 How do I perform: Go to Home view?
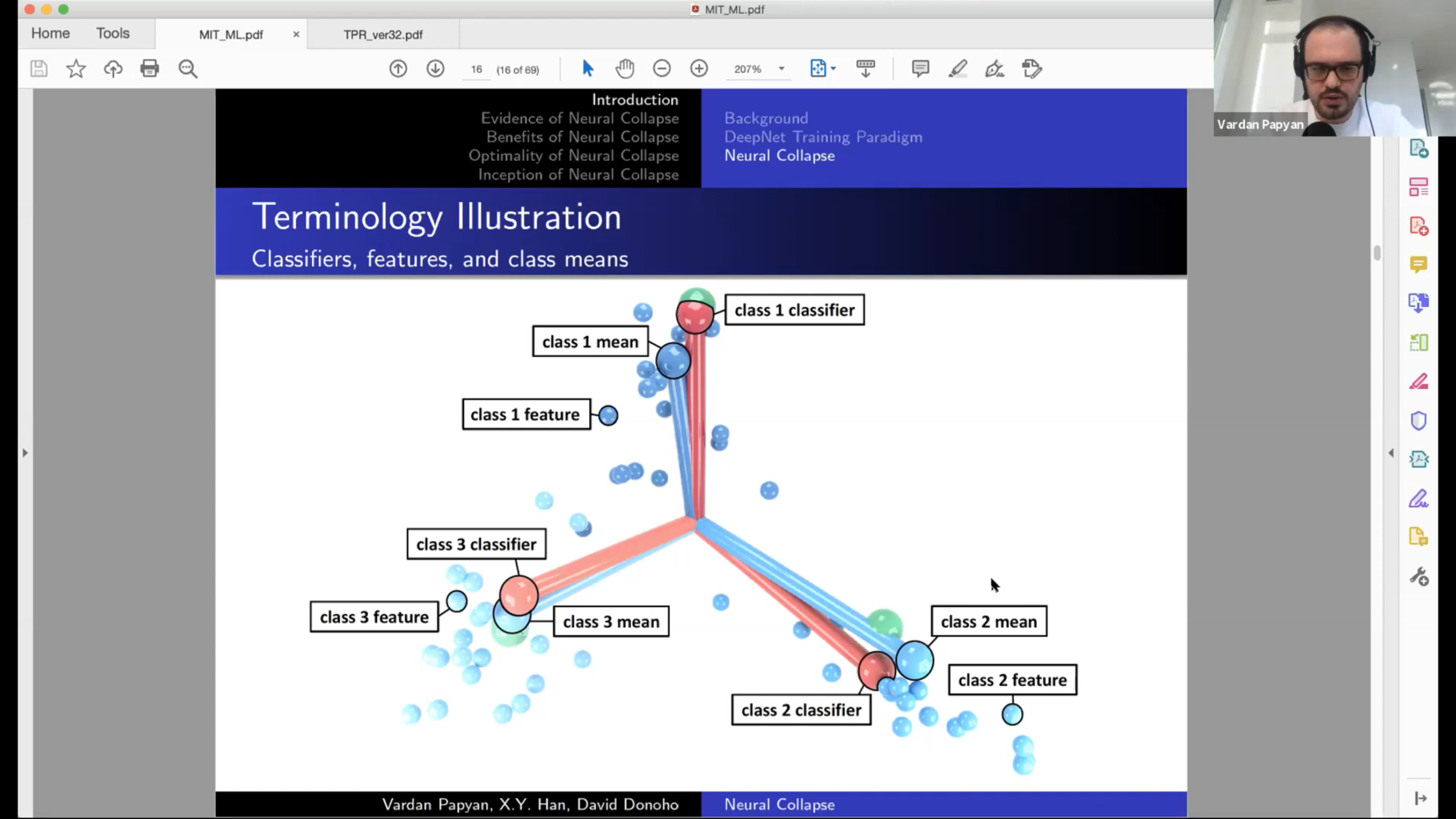[50, 33]
